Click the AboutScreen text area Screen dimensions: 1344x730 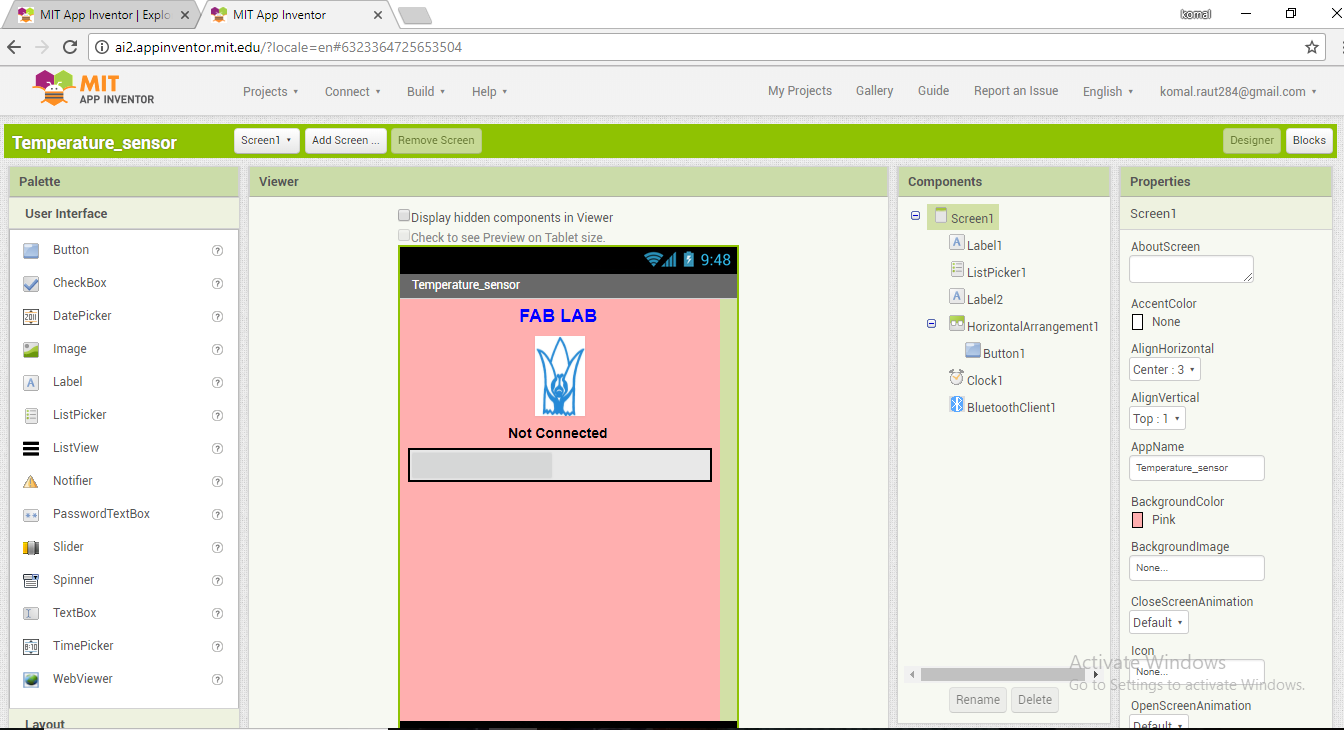(x=1191, y=269)
